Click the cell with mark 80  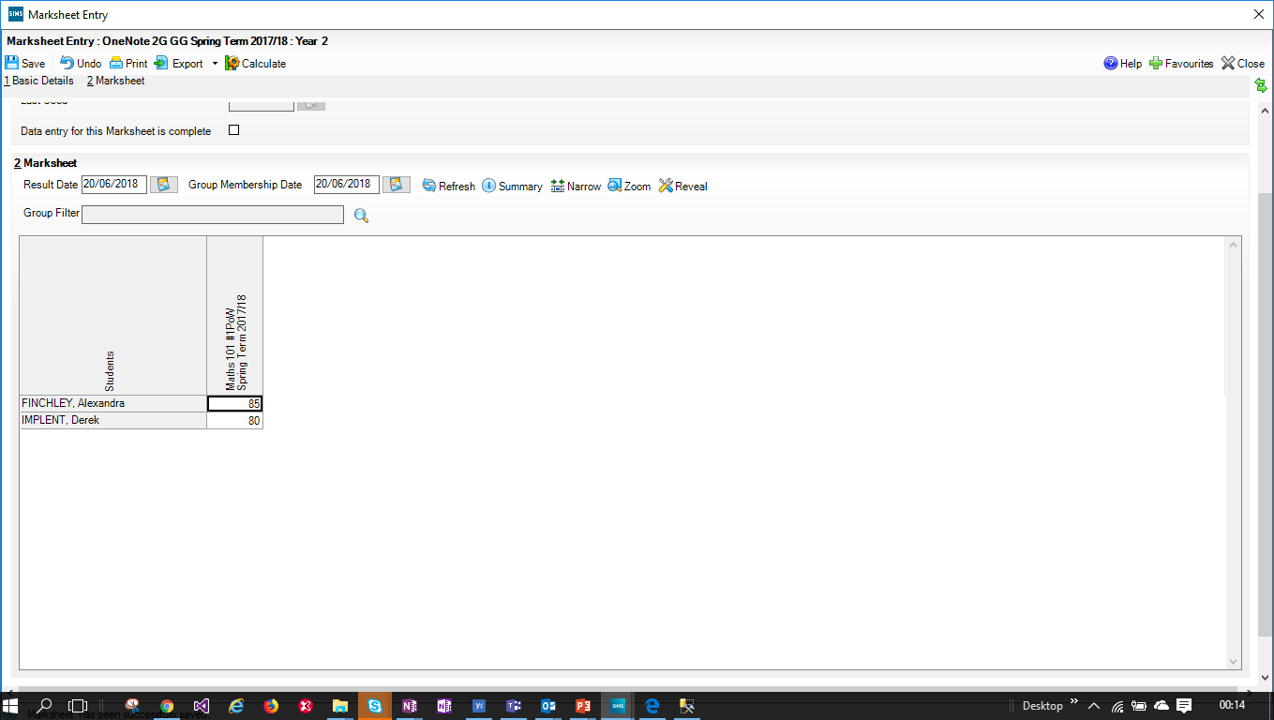click(235, 421)
